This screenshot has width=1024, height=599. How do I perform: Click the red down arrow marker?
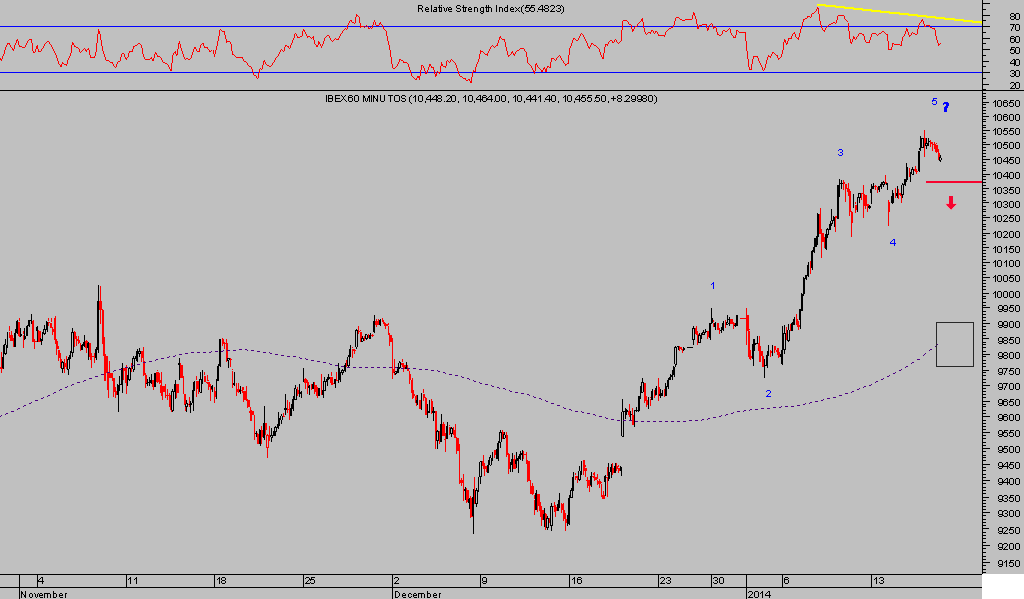[x=951, y=203]
